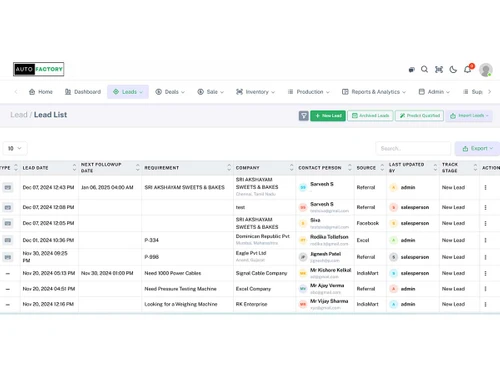
Task: Open rows-per-page selector showing 10
Action: pos(15,148)
